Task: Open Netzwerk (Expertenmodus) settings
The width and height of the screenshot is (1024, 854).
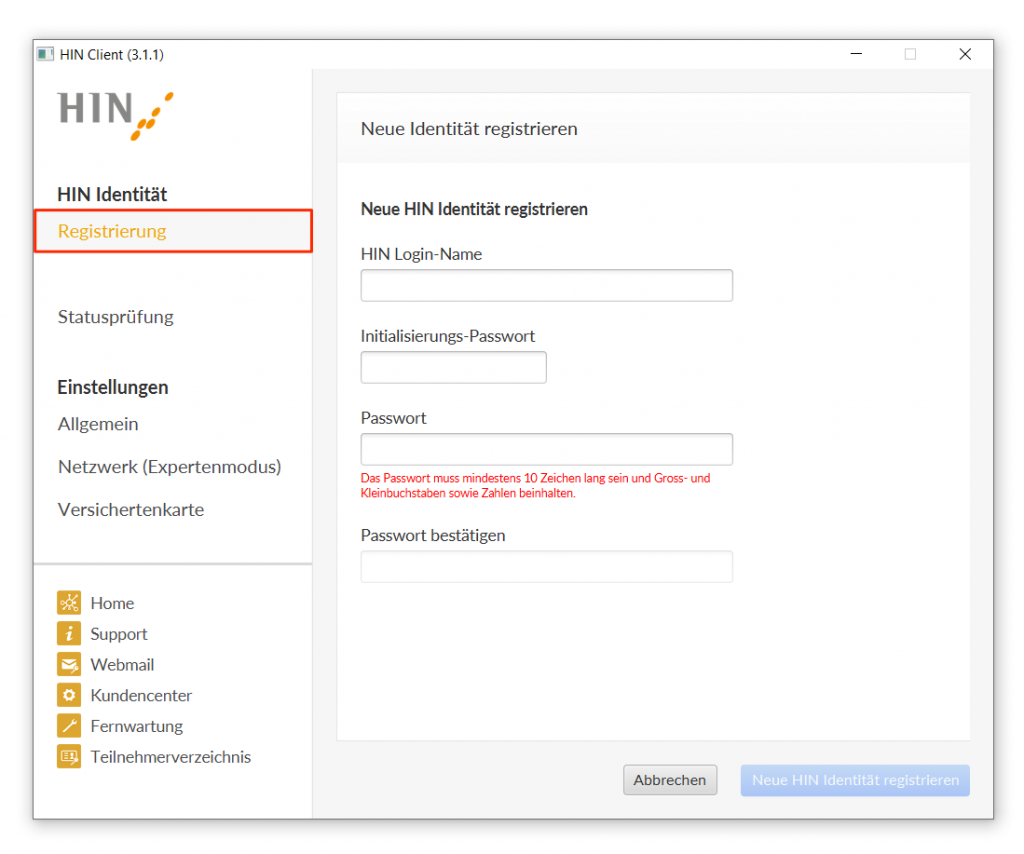Action: pyautogui.click(x=170, y=467)
